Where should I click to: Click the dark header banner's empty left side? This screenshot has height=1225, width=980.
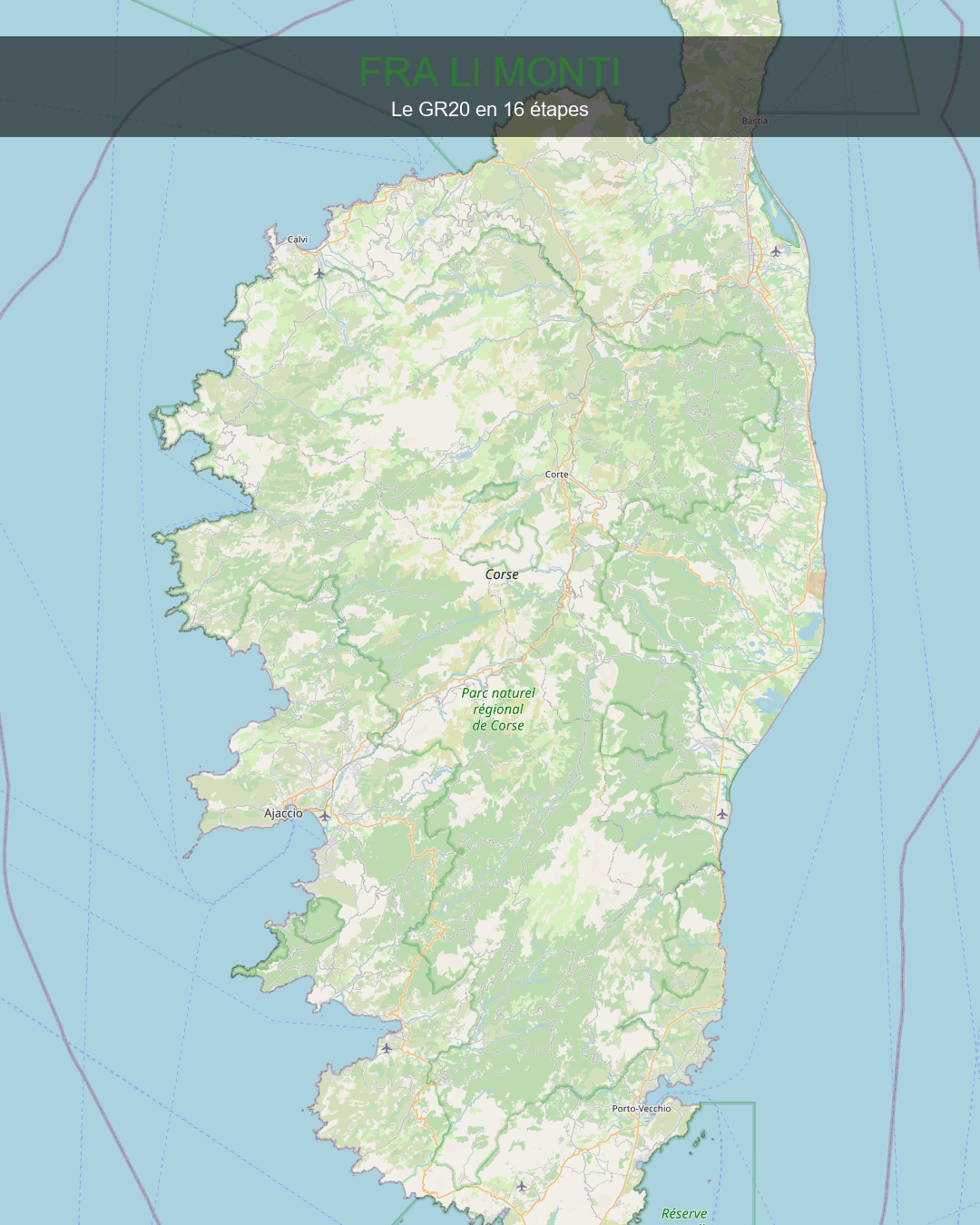[x=136, y=86]
